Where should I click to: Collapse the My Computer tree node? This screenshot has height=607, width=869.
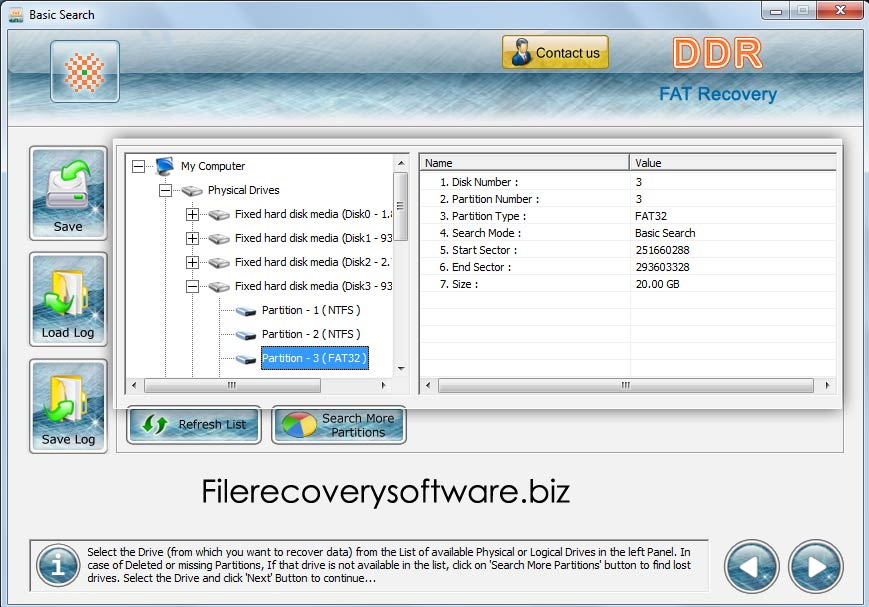pyautogui.click(x=139, y=166)
